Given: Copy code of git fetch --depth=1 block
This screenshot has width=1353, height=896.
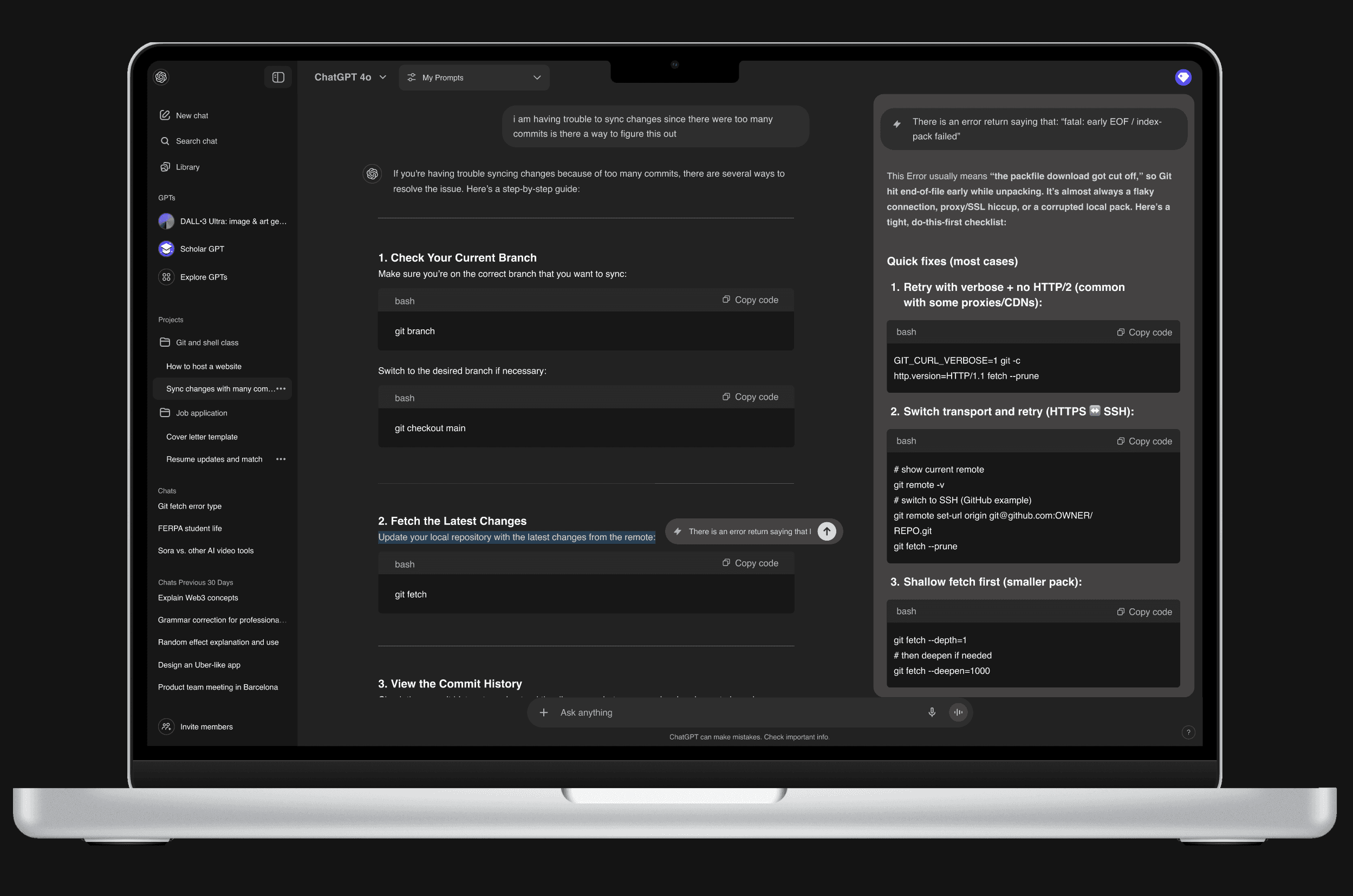Looking at the screenshot, I should (1144, 612).
